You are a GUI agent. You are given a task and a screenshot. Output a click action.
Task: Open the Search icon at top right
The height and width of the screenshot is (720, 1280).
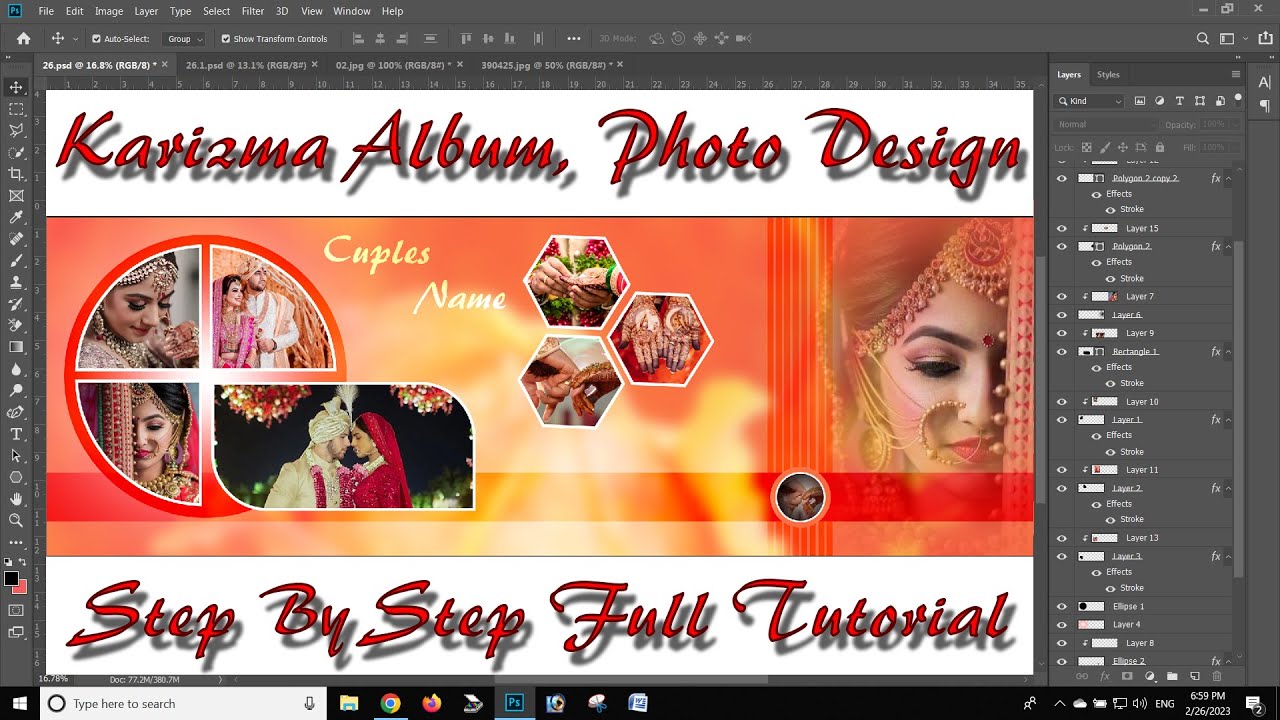click(1203, 39)
